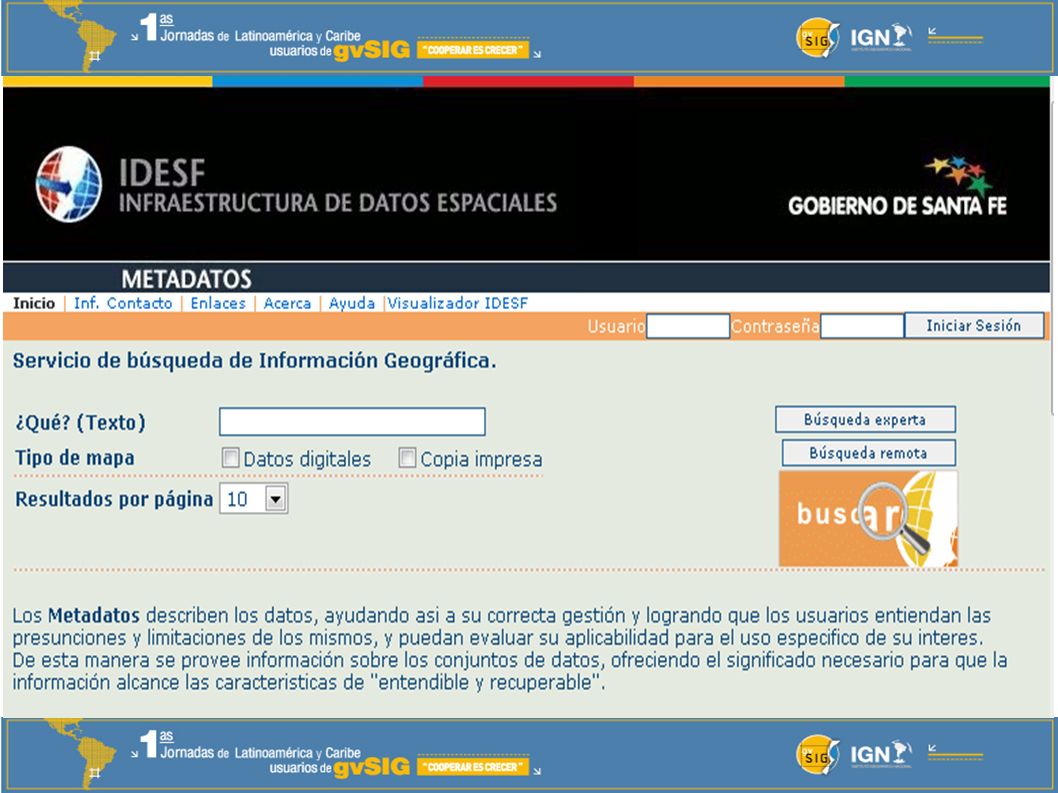The image size is (1058, 793).
Task: Enable the Datos digitales checkbox
Action: coord(230,458)
